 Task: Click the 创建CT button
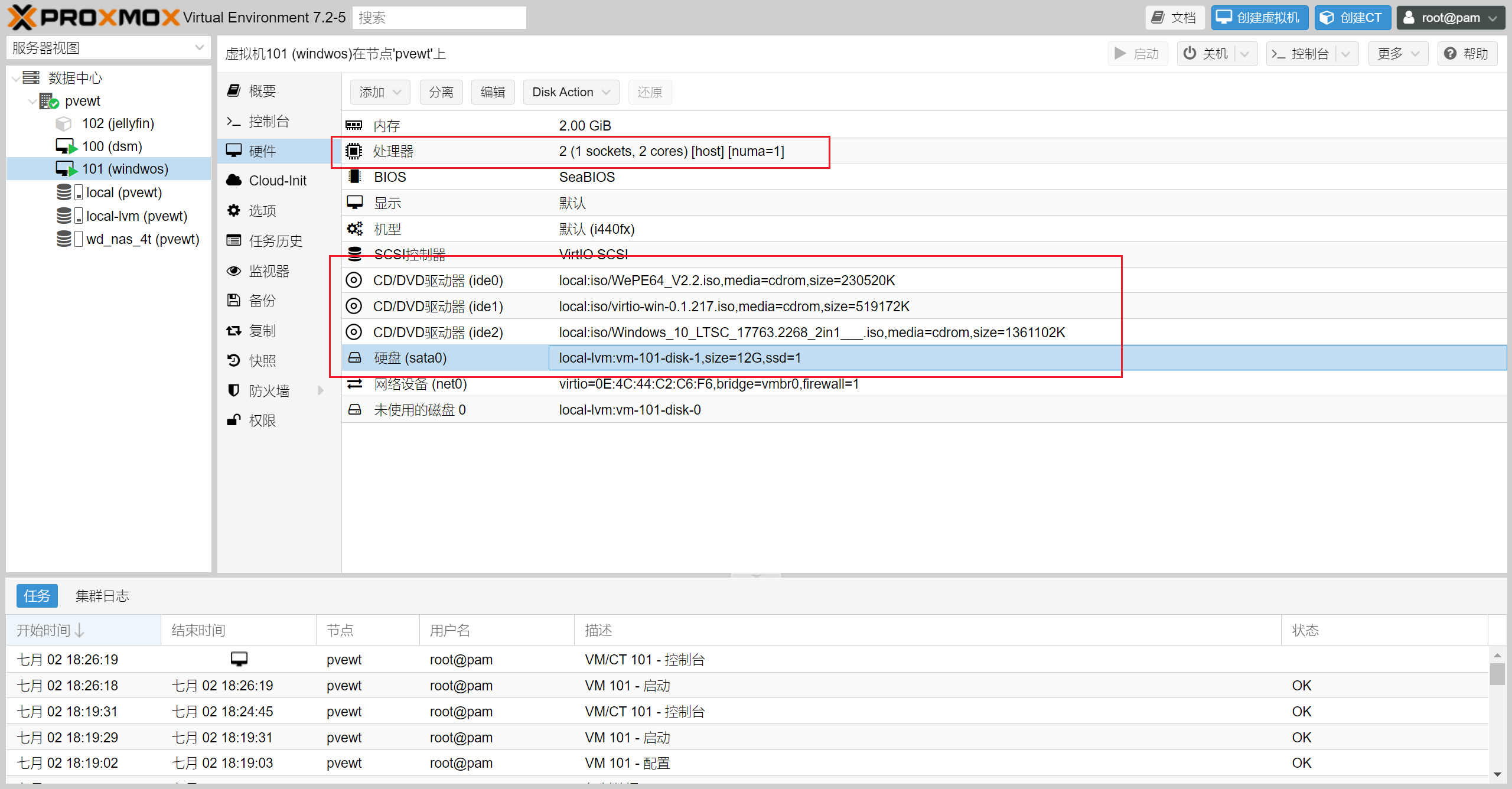click(1353, 18)
